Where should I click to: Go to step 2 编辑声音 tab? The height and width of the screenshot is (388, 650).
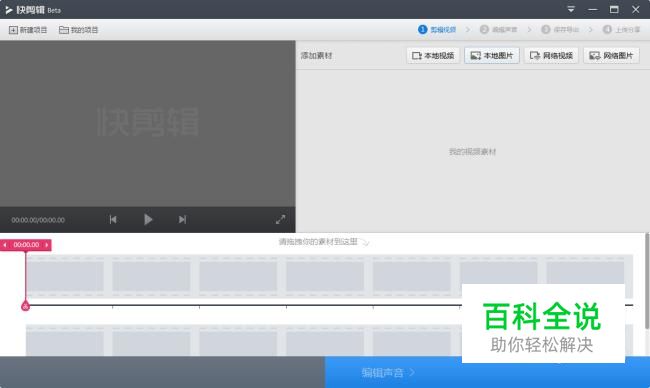pyautogui.click(x=499, y=29)
